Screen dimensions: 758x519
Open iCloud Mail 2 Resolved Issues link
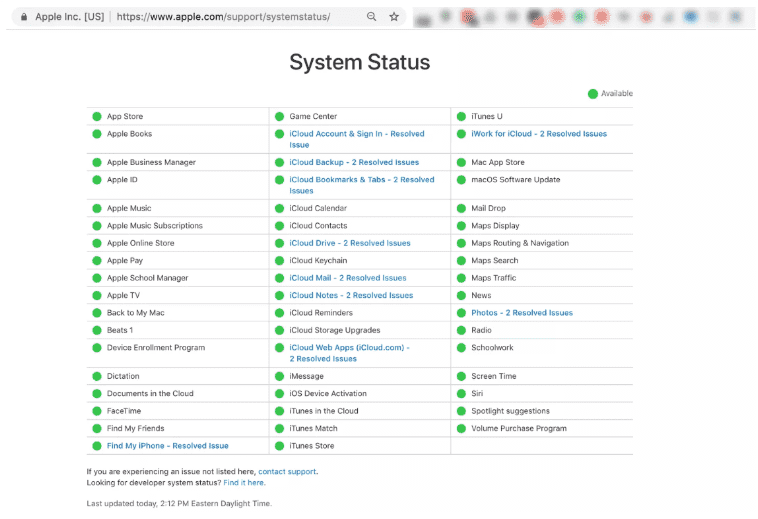pos(348,278)
